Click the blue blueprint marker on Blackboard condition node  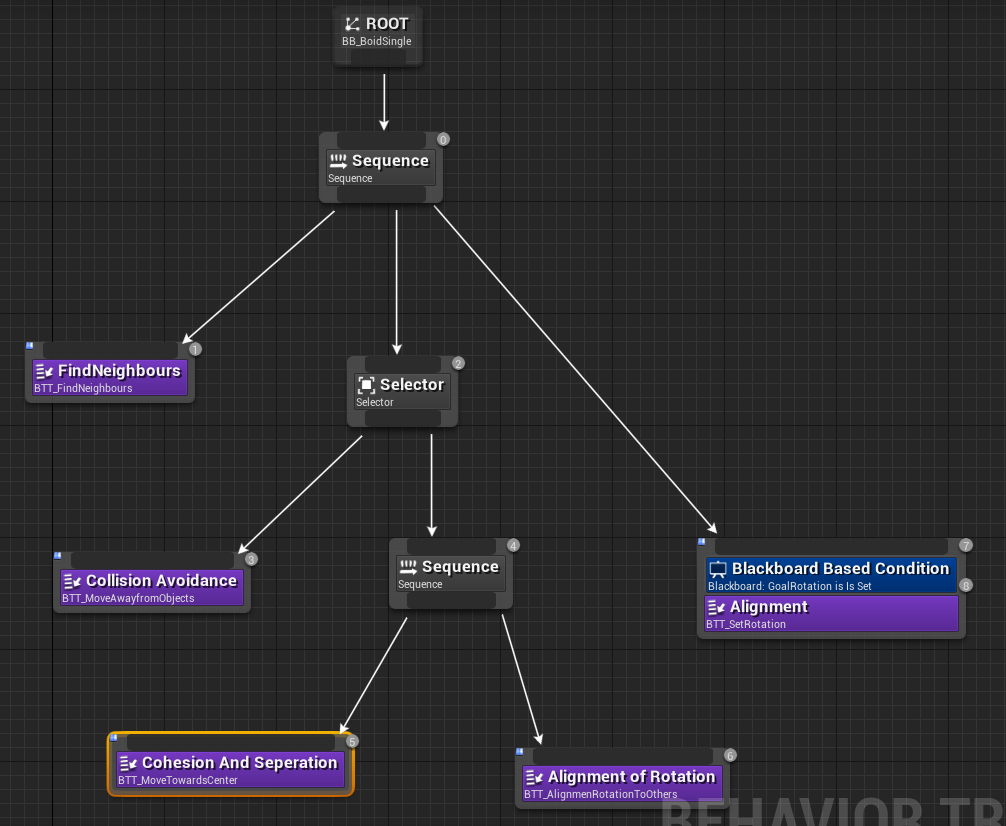702,542
